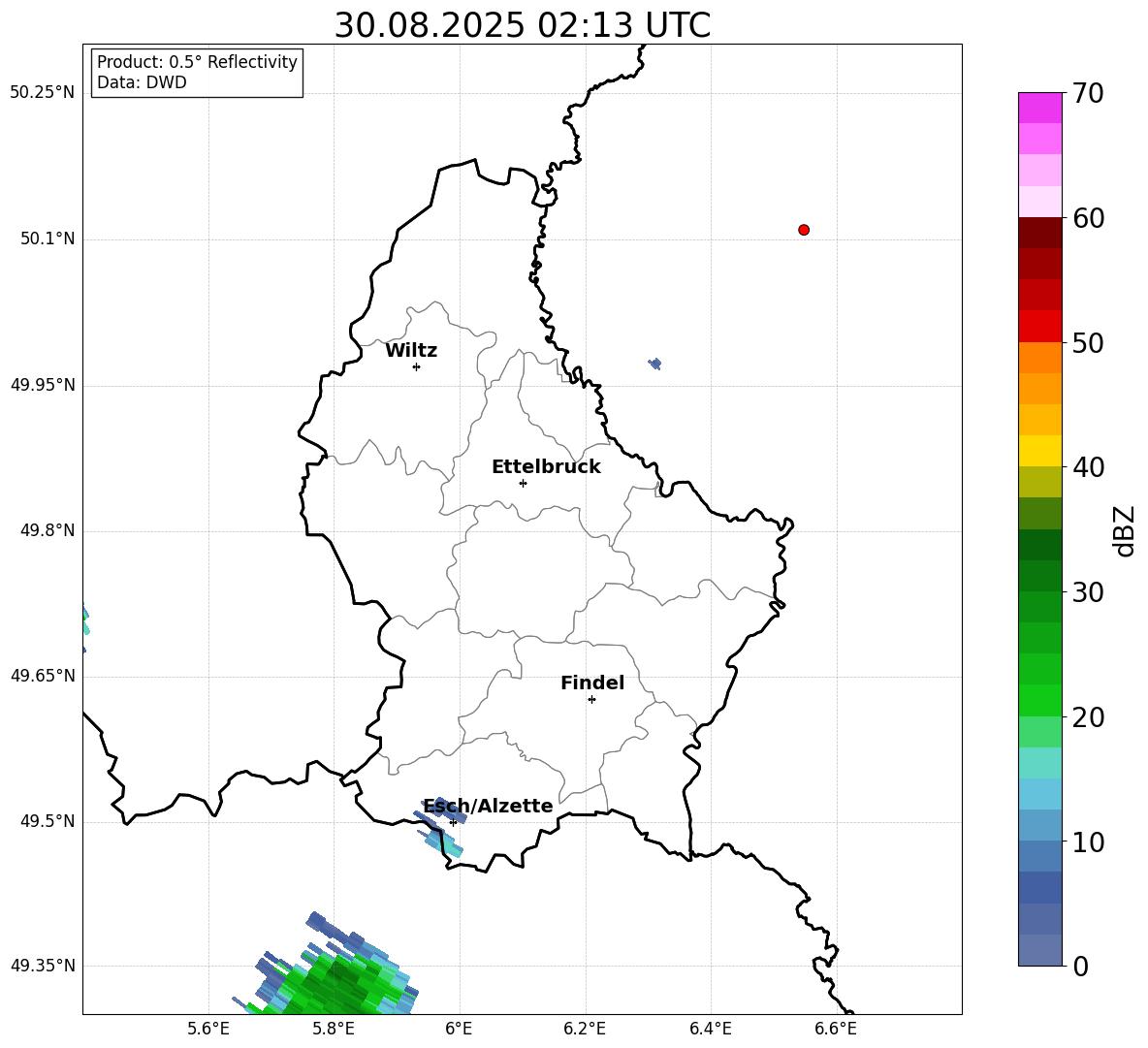Viewport: 1148px width, 1048px height.
Task: Click the Findel label
Action: point(592,683)
